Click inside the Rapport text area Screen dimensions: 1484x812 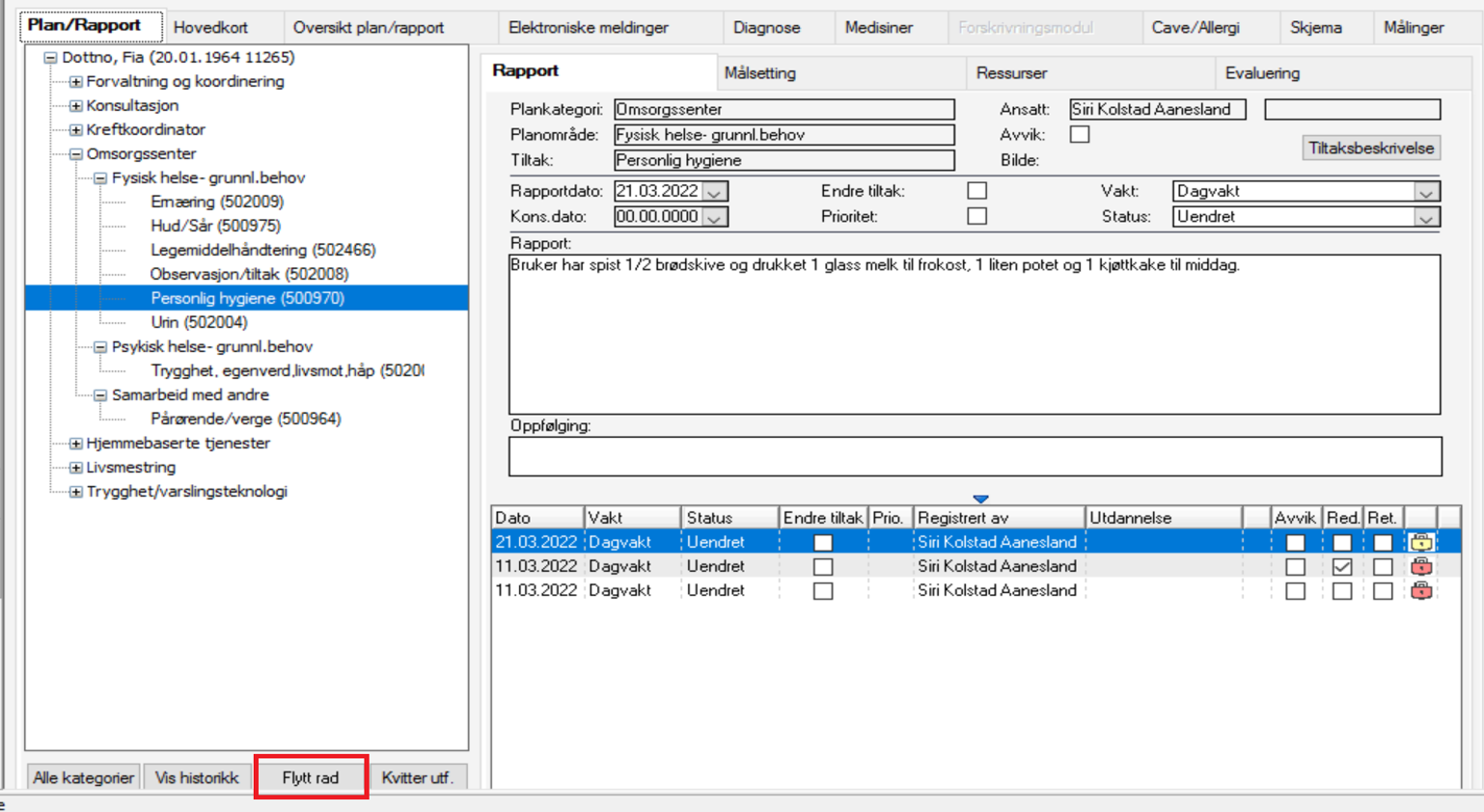pos(975,334)
